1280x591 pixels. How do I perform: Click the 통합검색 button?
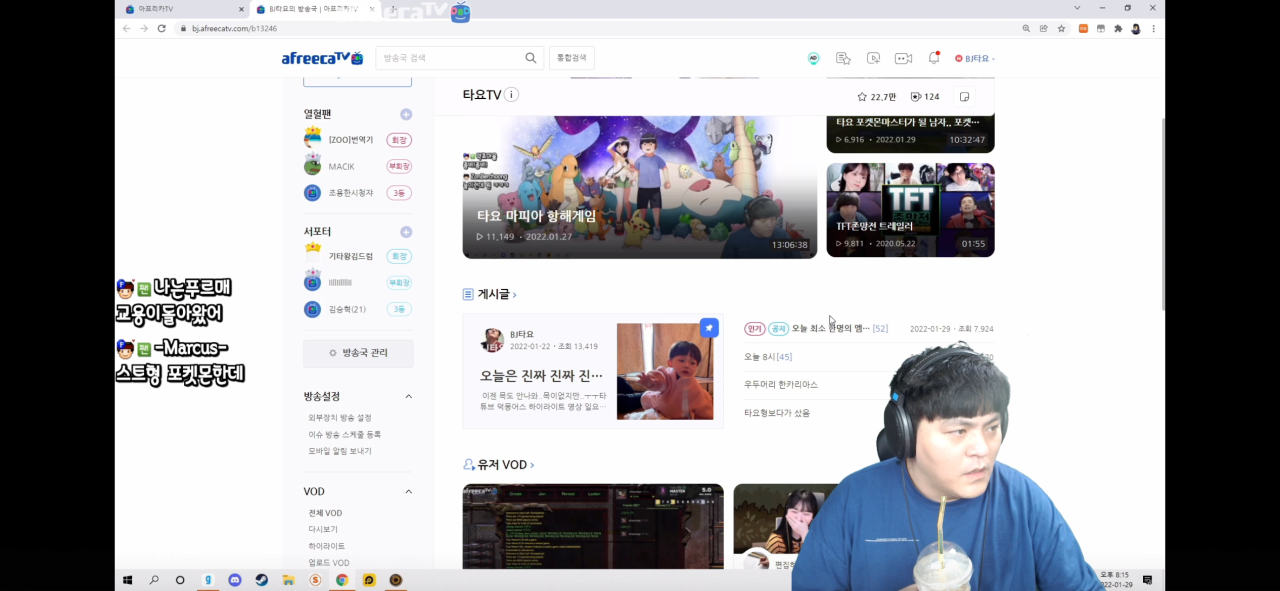coord(572,58)
